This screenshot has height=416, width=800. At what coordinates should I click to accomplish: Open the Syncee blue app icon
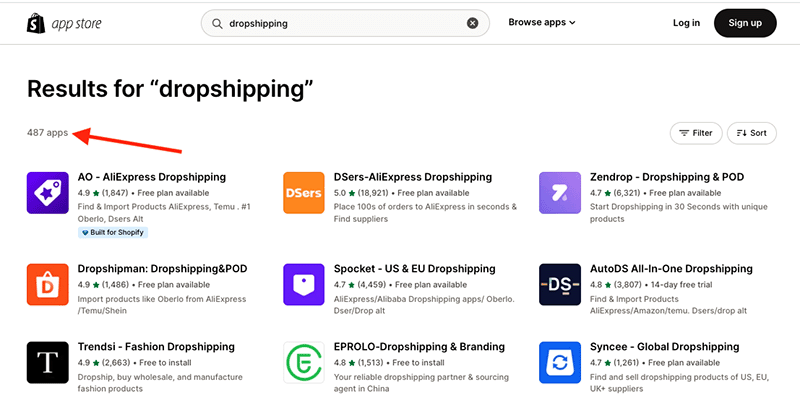click(x=560, y=362)
